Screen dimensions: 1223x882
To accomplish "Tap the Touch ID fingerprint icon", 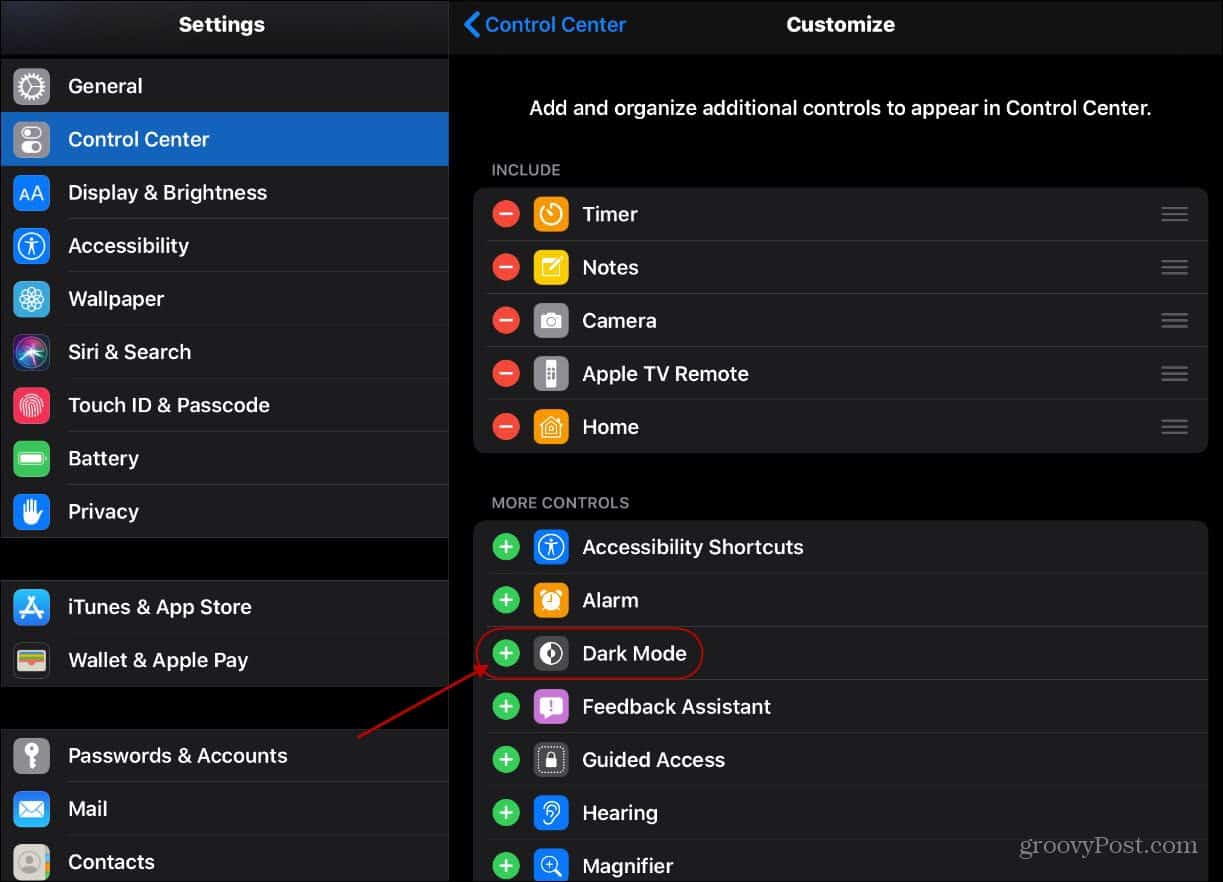I will point(31,405).
